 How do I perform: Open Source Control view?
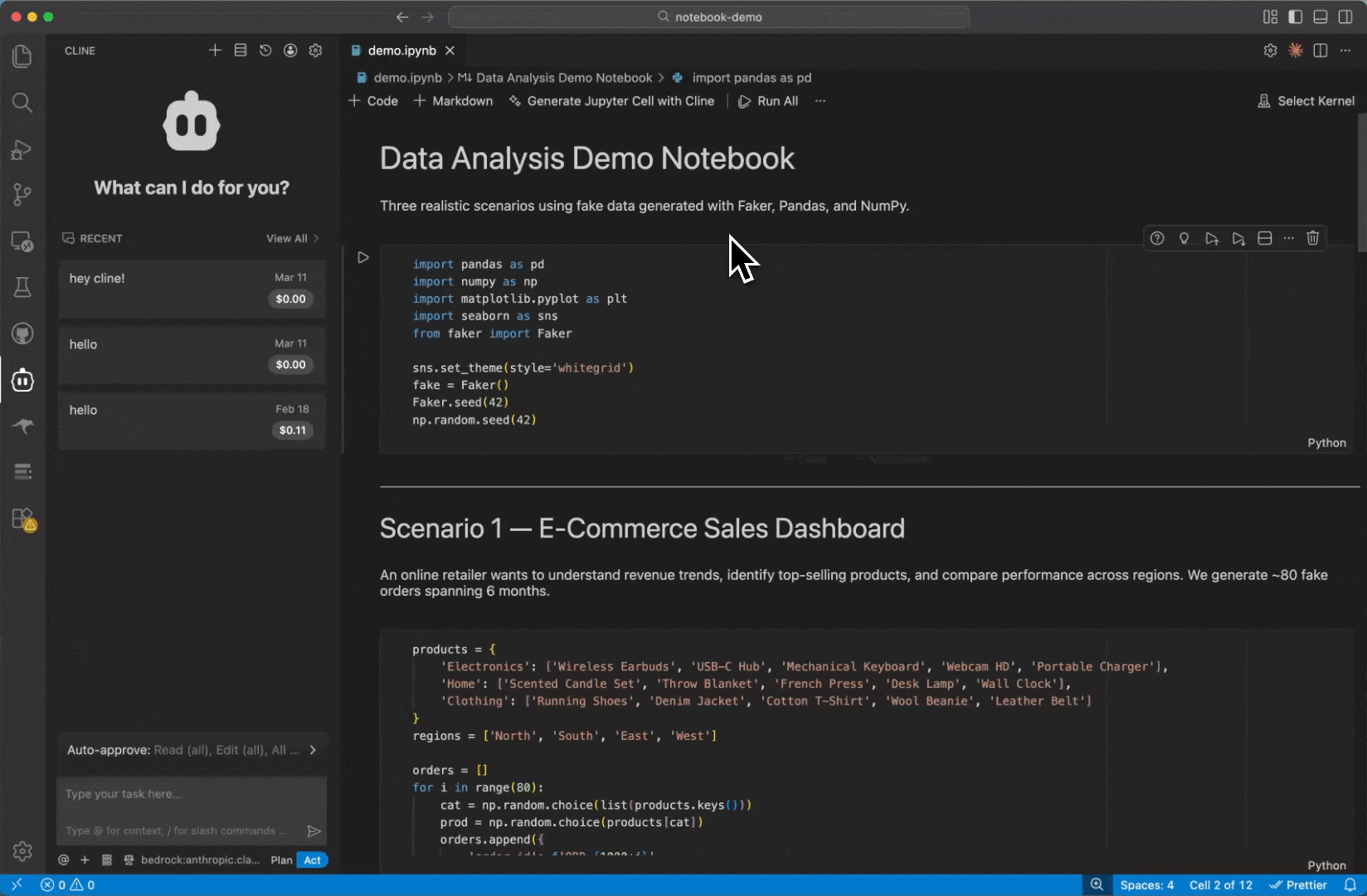point(22,195)
